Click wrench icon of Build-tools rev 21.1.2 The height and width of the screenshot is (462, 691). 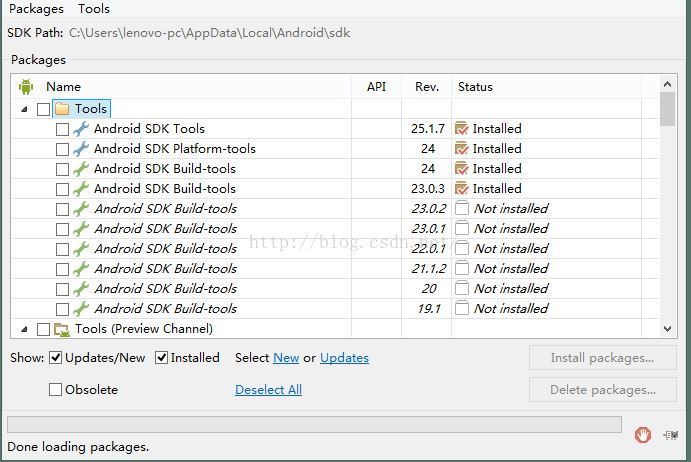[x=81, y=268]
